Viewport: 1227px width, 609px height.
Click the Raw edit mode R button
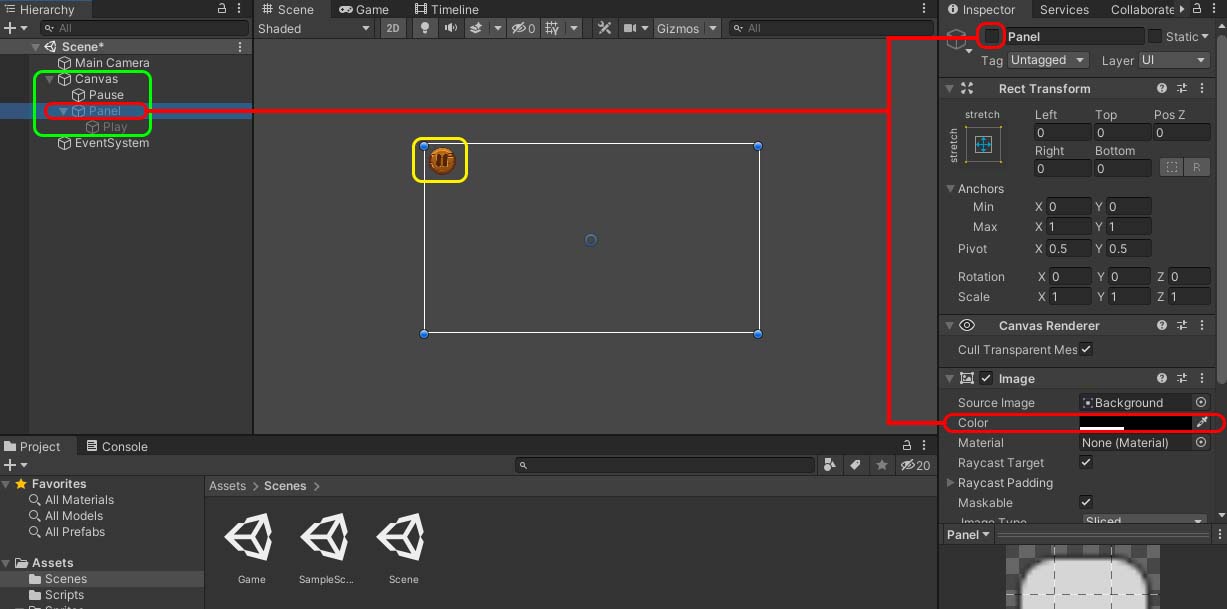(x=1196, y=168)
